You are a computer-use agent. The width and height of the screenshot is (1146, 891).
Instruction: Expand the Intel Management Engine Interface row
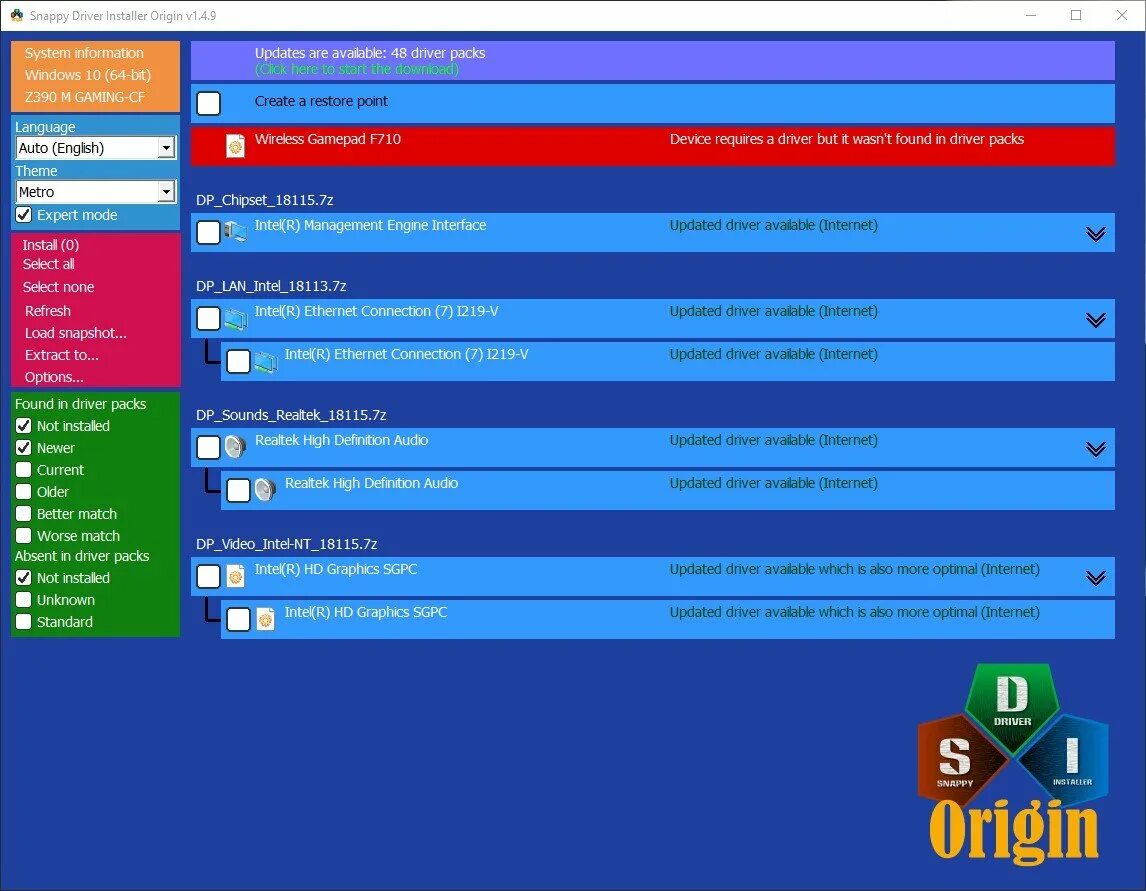point(1095,234)
